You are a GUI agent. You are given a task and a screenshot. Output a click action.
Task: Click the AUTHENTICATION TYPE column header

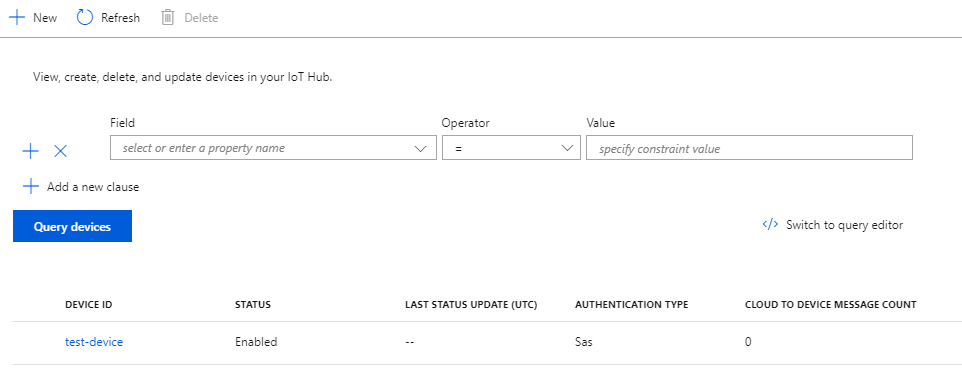coord(631,304)
